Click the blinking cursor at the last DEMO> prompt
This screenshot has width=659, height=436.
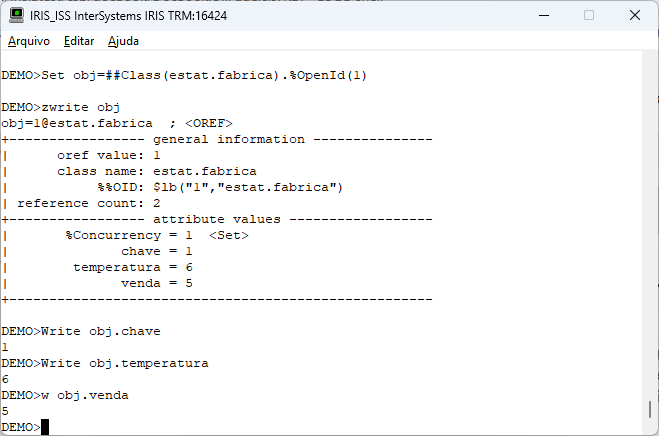45,428
